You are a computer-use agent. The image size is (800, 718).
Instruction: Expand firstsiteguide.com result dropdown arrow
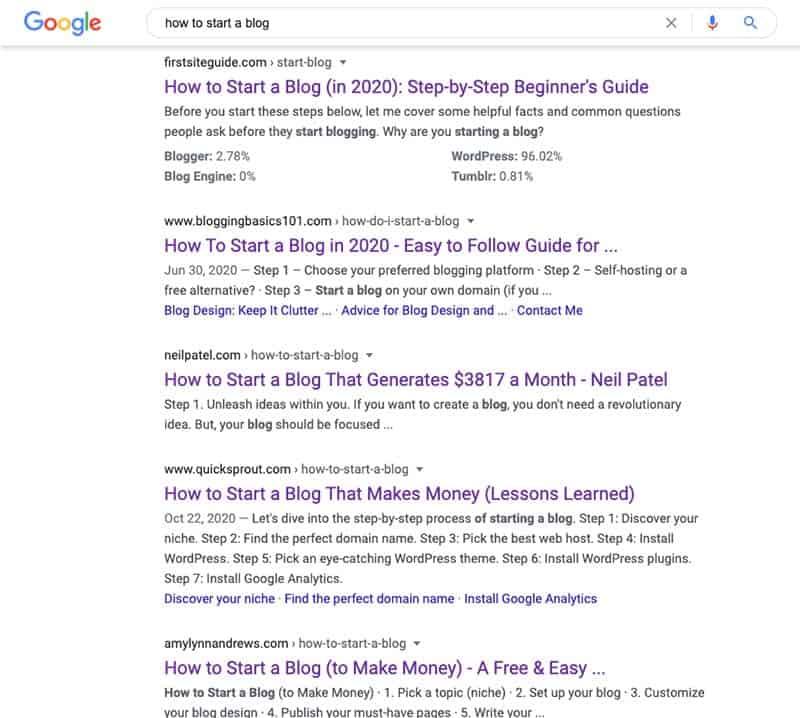(343, 62)
